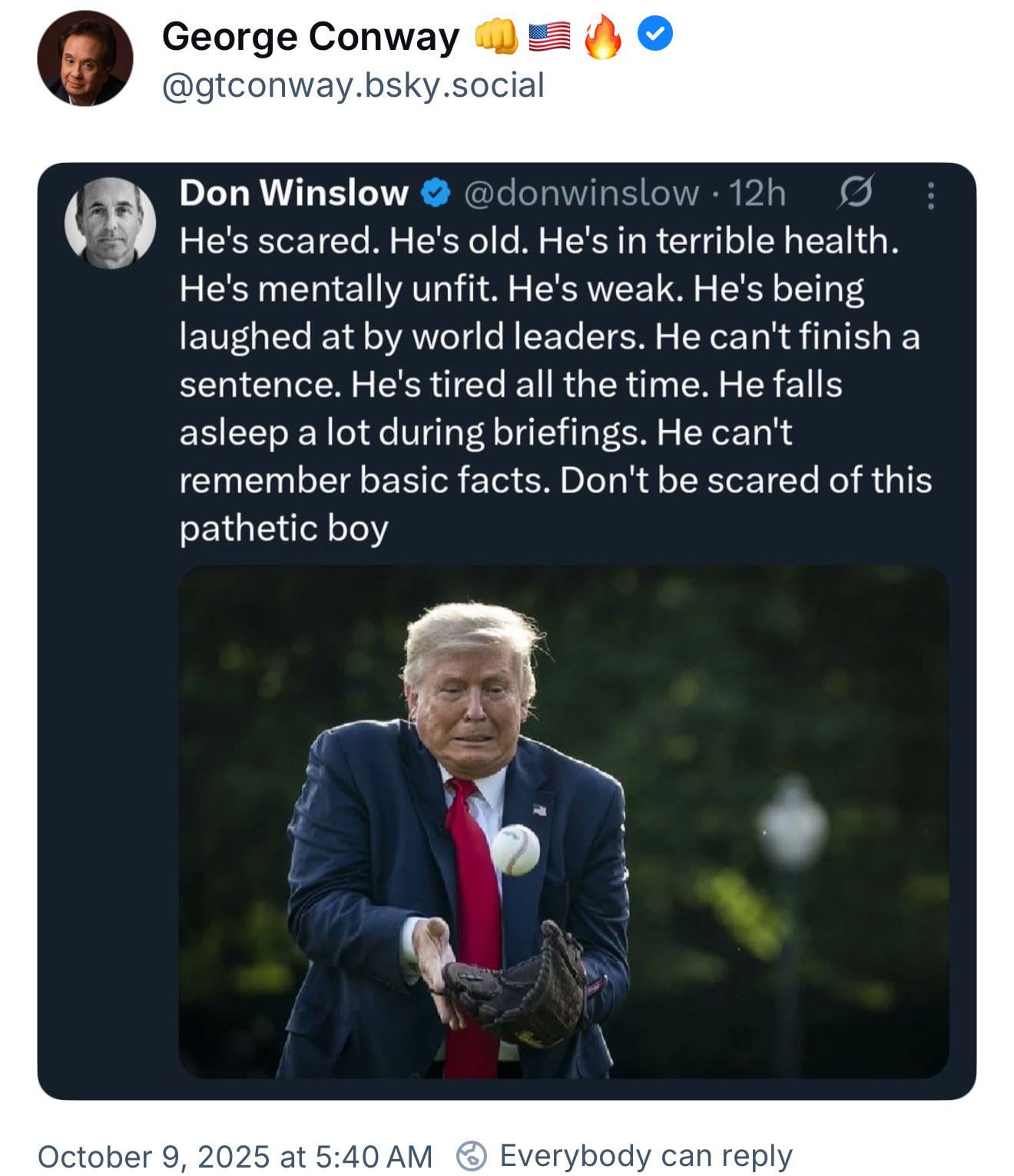Click the fire emoji beside the flag

coord(602,37)
